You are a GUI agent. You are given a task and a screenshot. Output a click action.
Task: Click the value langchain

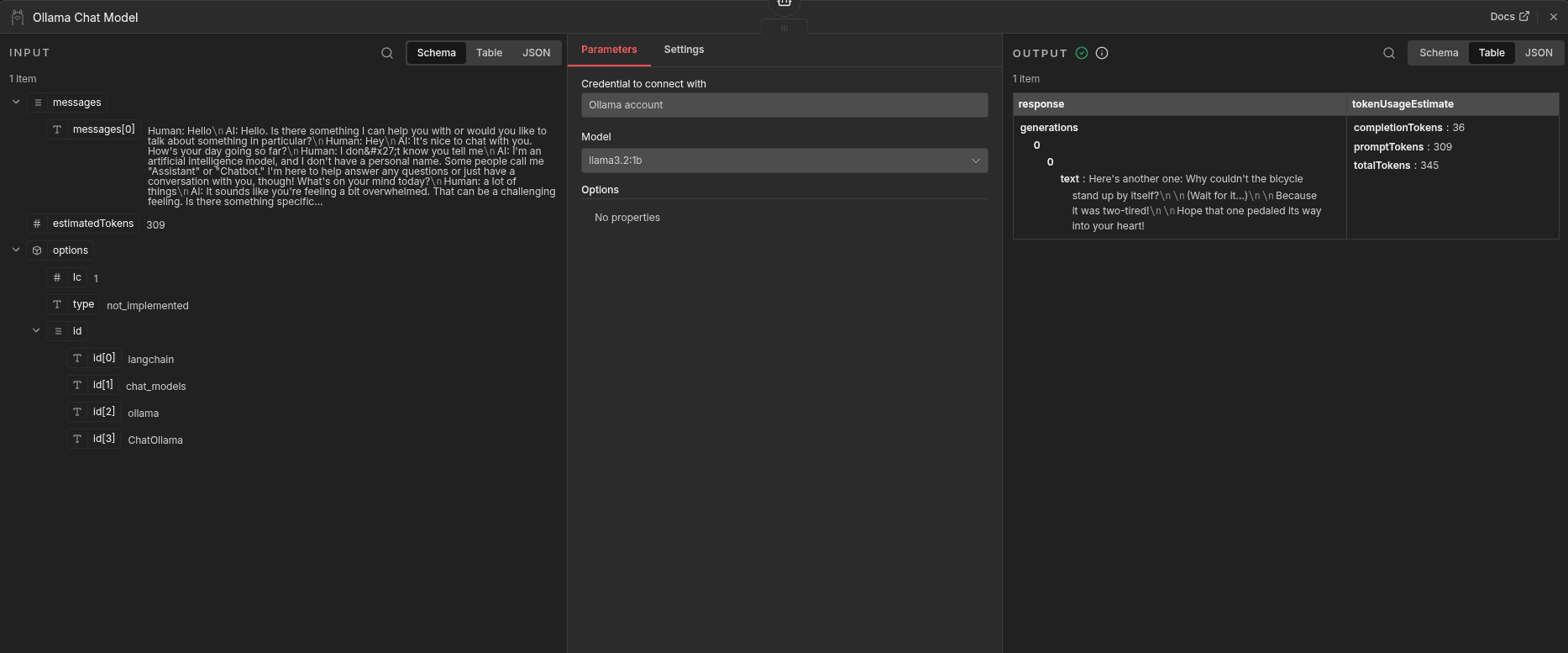(x=151, y=360)
